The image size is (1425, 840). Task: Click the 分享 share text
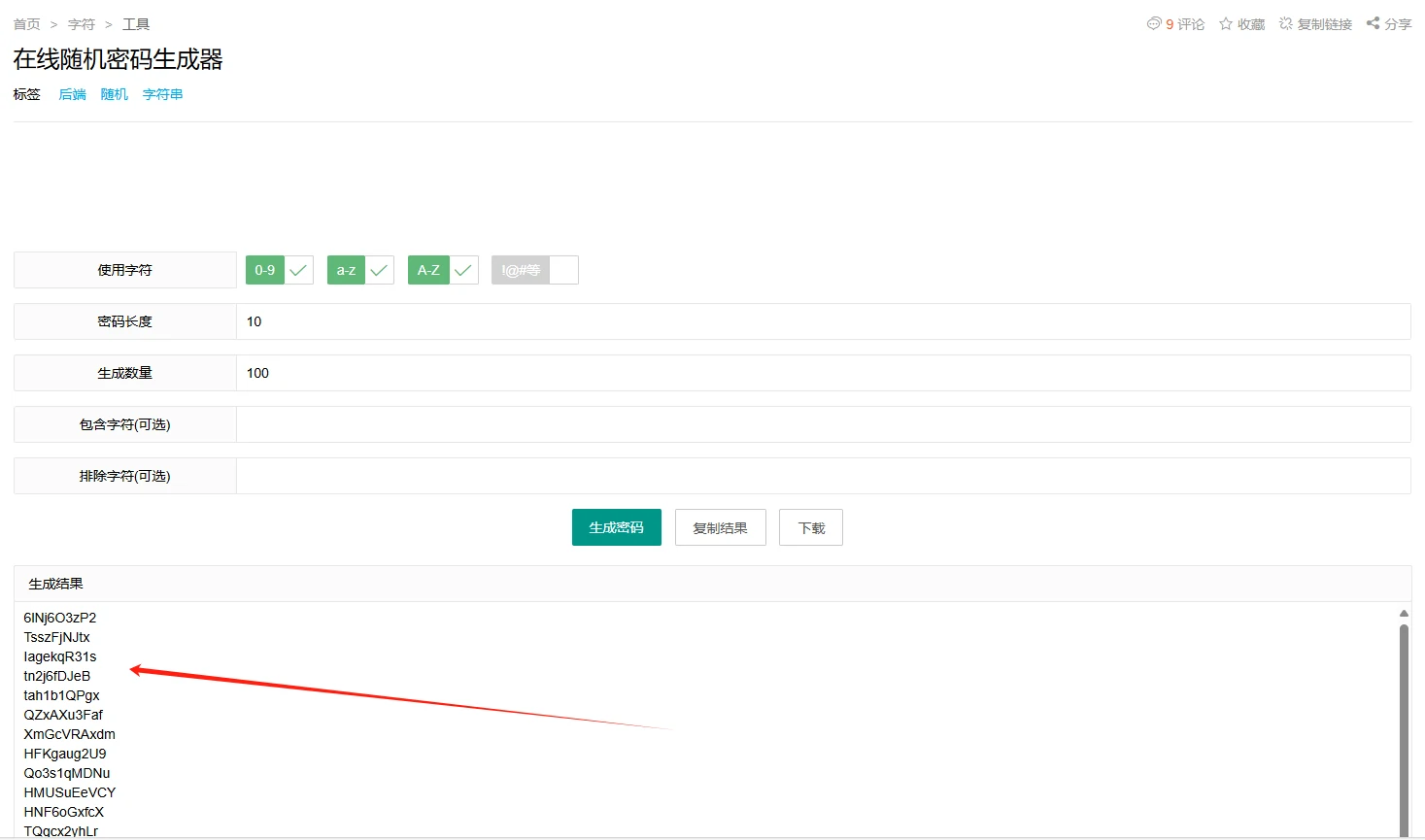pyautogui.click(x=1399, y=24)
